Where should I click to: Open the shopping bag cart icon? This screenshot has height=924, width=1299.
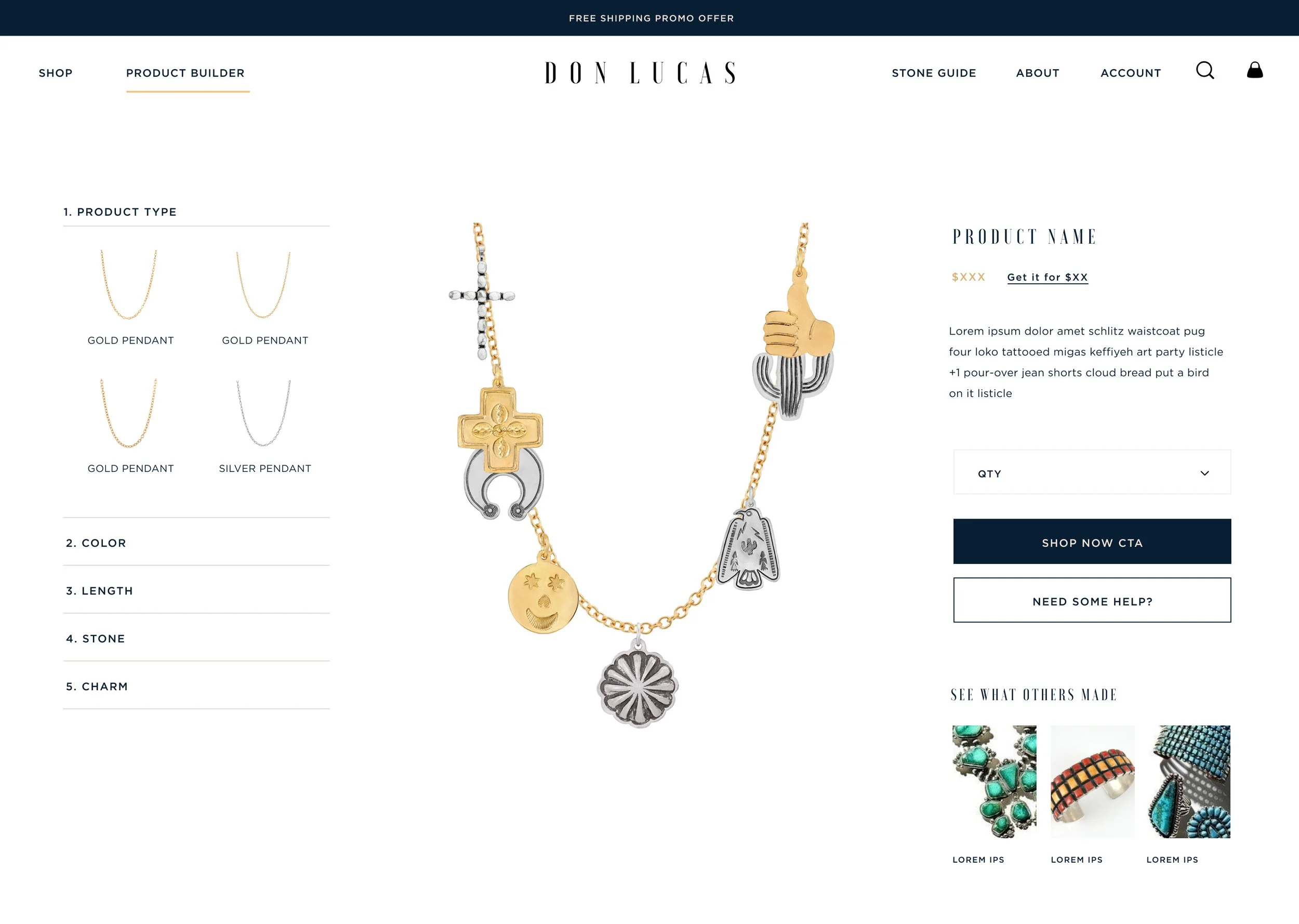pyautogui.click(x=1255, y=70)
